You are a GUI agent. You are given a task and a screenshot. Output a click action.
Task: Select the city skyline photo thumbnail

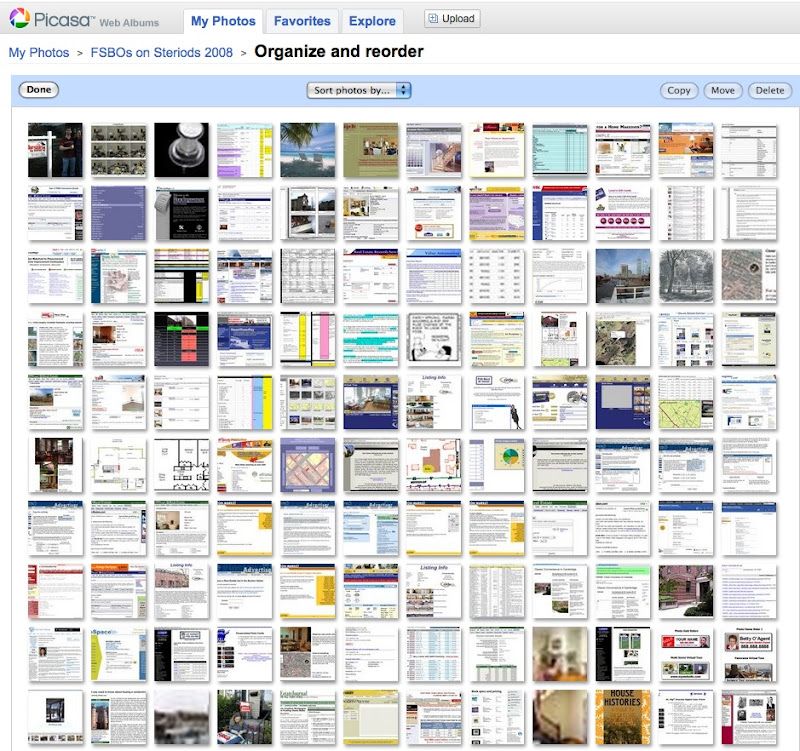click(x=623, y=276)
